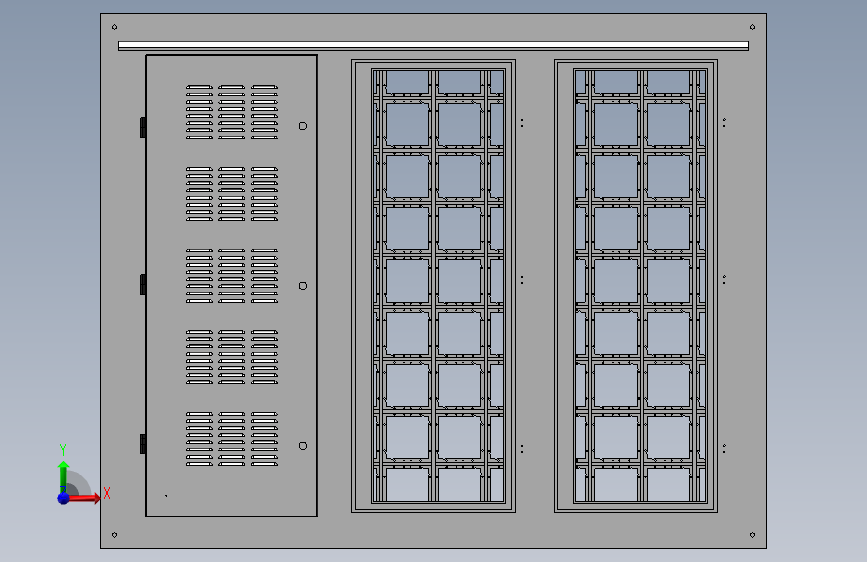Select the center grid window frame
The height and width of the screenshot is (562, 867).
[434, 286]
